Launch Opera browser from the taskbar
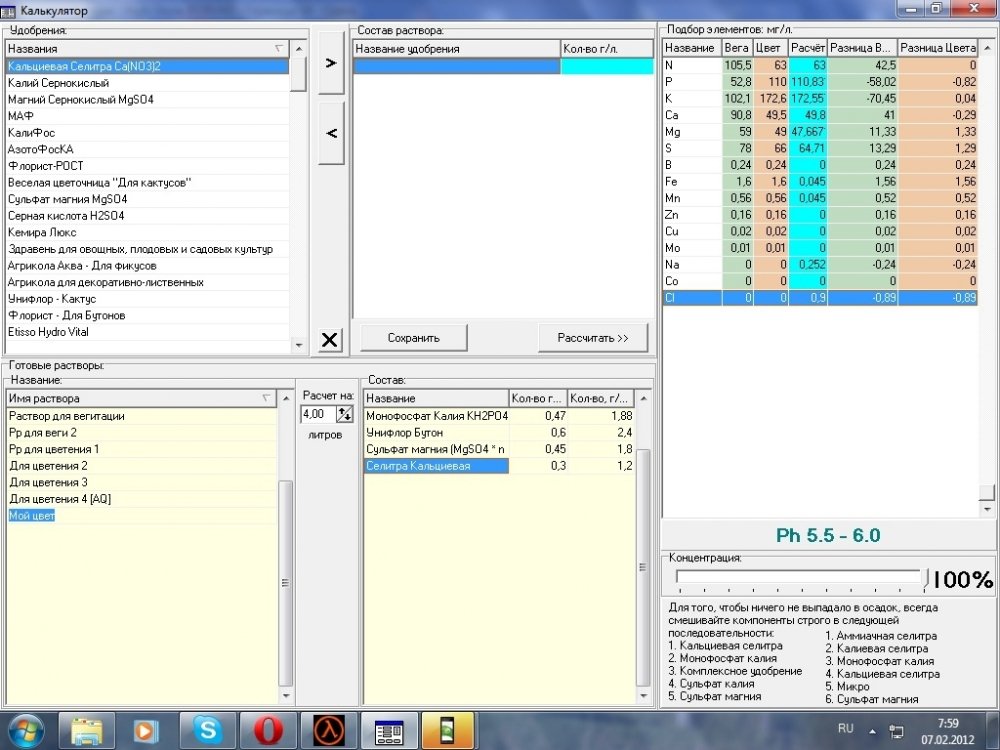This screenshot has width=1000, height=750. (x=268, y=730)
